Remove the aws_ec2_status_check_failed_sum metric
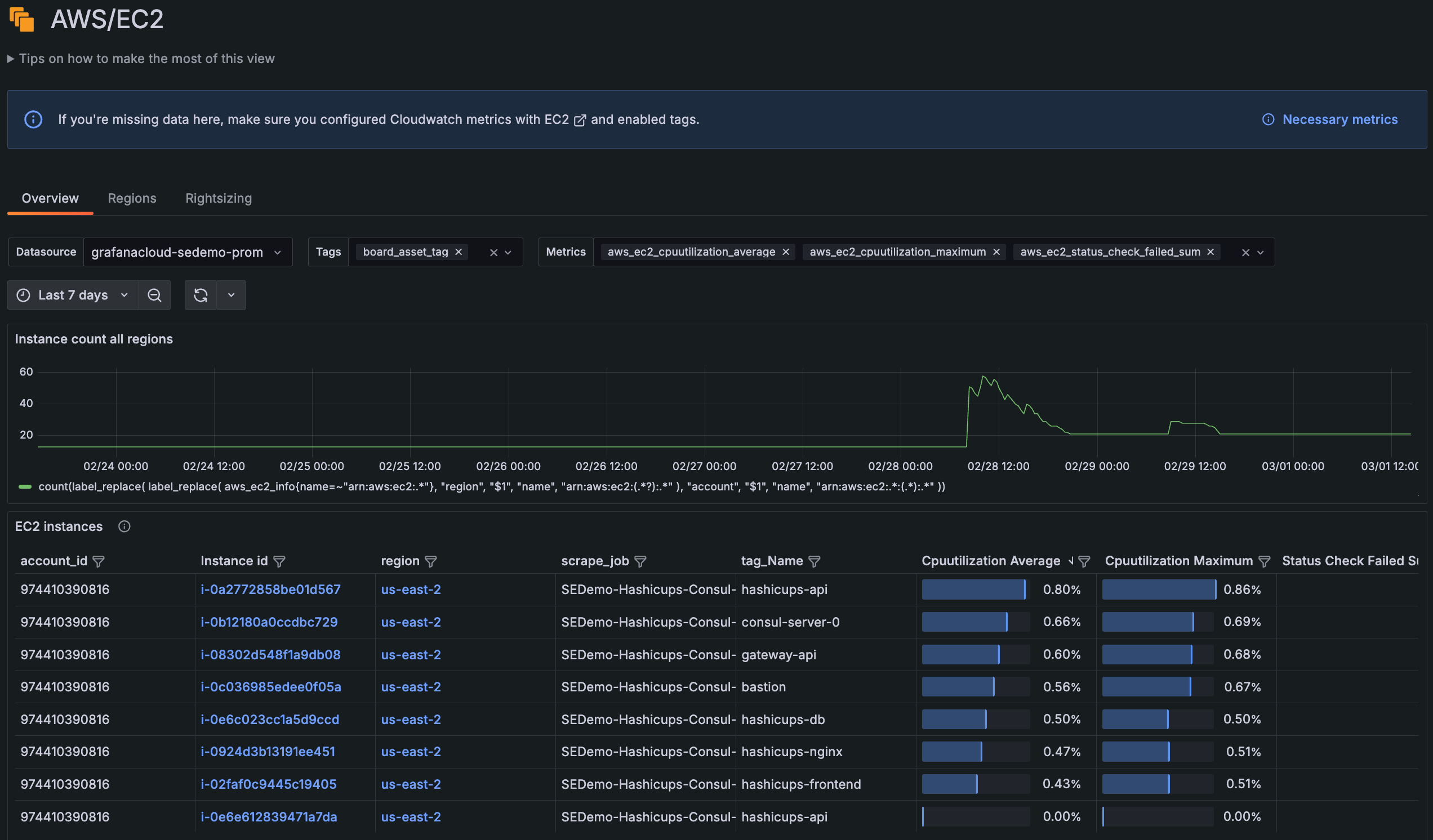This screenshot has width=1433, height=840. pyautogui.click(x=1210, y=252)
